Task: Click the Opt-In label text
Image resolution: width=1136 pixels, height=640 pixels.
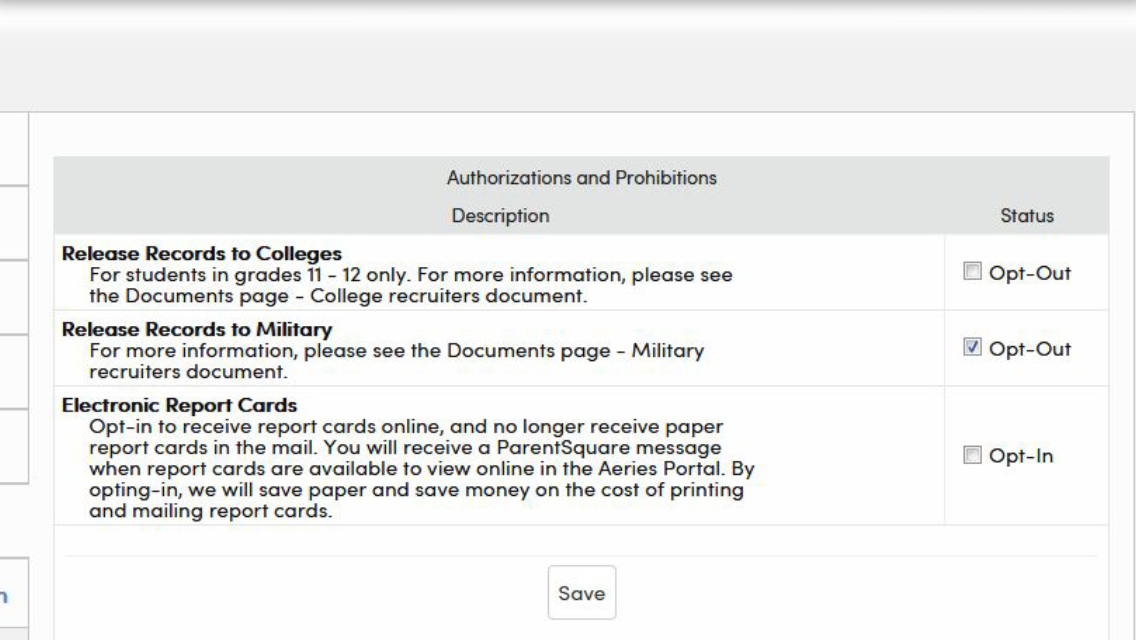Action: tap(1020, 456)
